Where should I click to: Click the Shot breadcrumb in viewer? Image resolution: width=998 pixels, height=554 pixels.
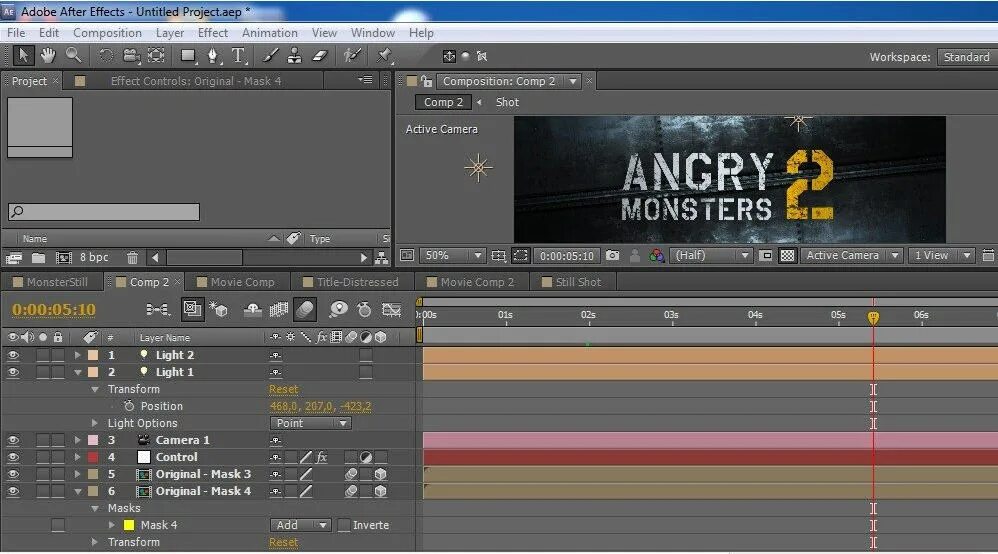click(507, 102)
